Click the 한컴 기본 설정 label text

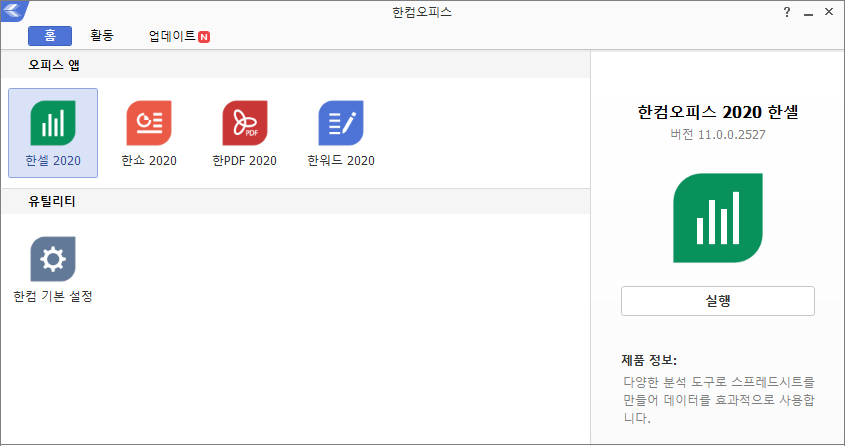click(53, 296)
